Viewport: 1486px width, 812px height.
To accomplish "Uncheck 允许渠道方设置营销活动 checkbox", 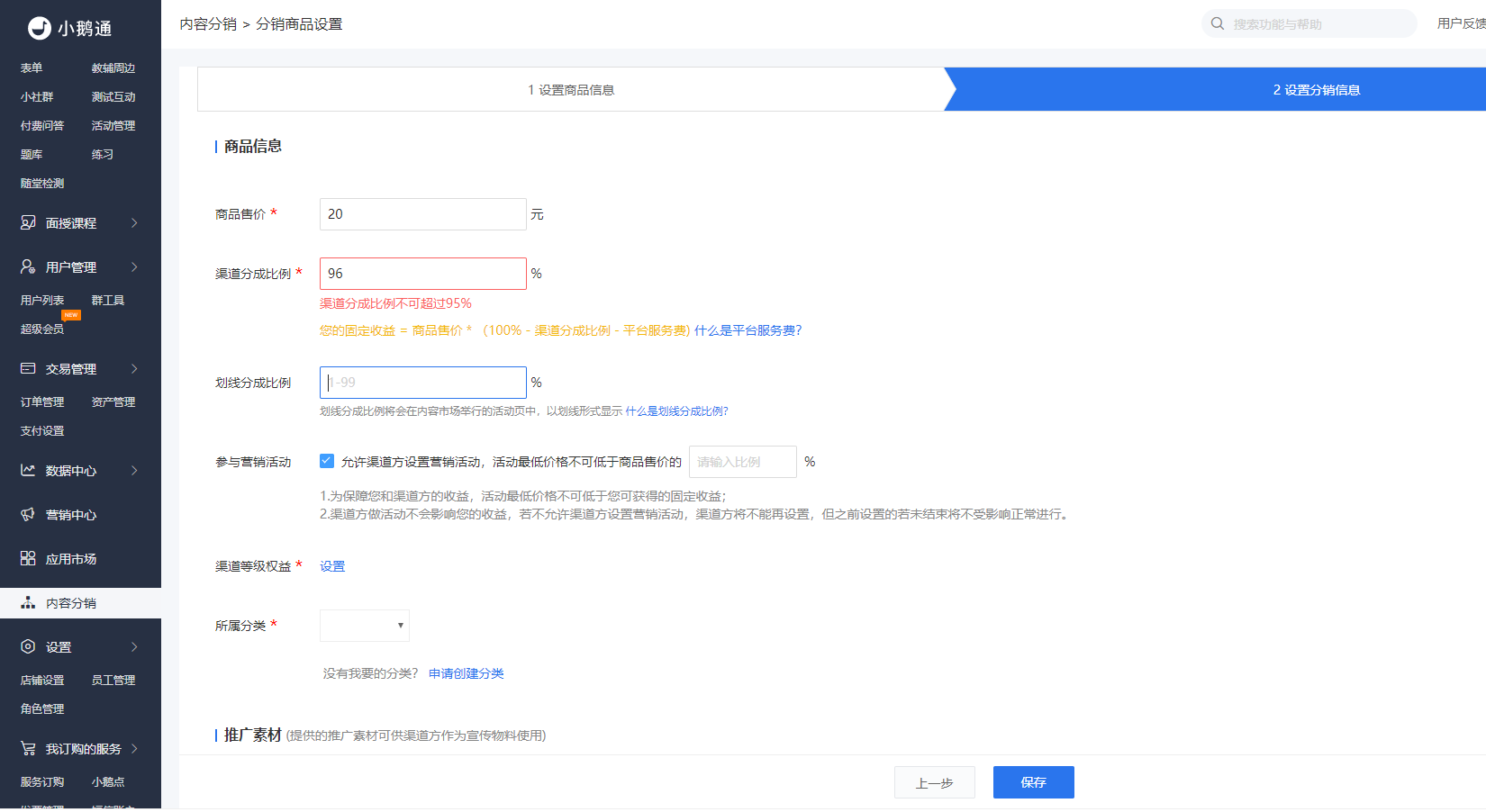I will [327, 461].
